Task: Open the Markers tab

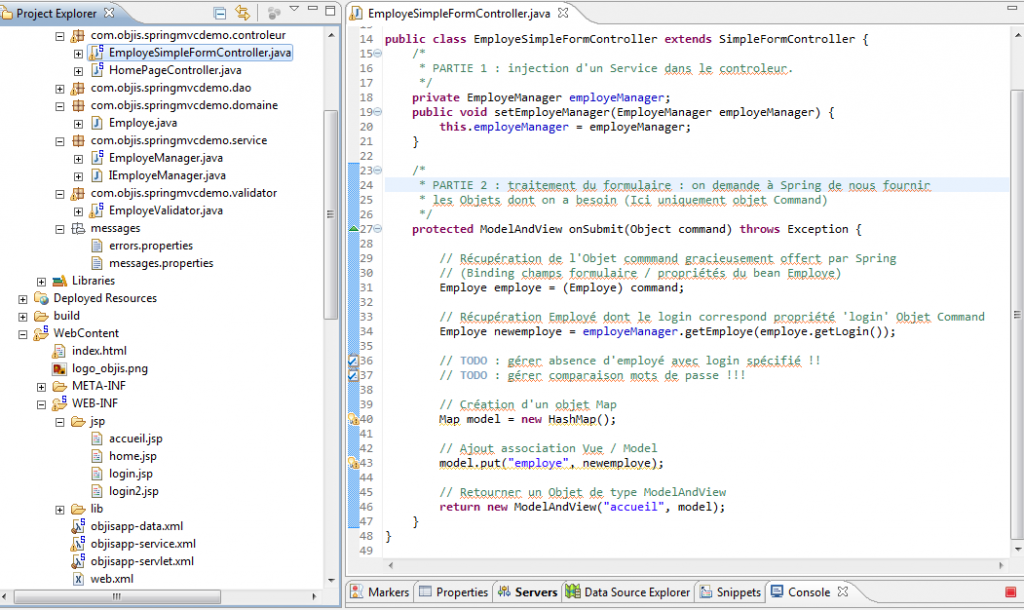Action: click(379, 592)
